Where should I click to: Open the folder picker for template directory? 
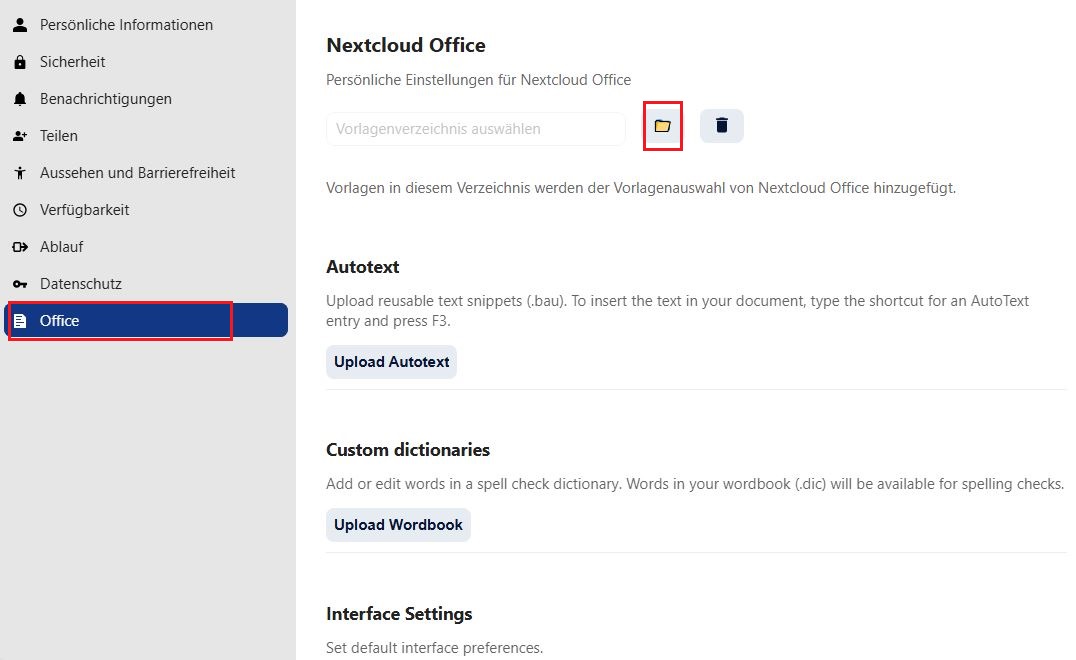point(662,126)
